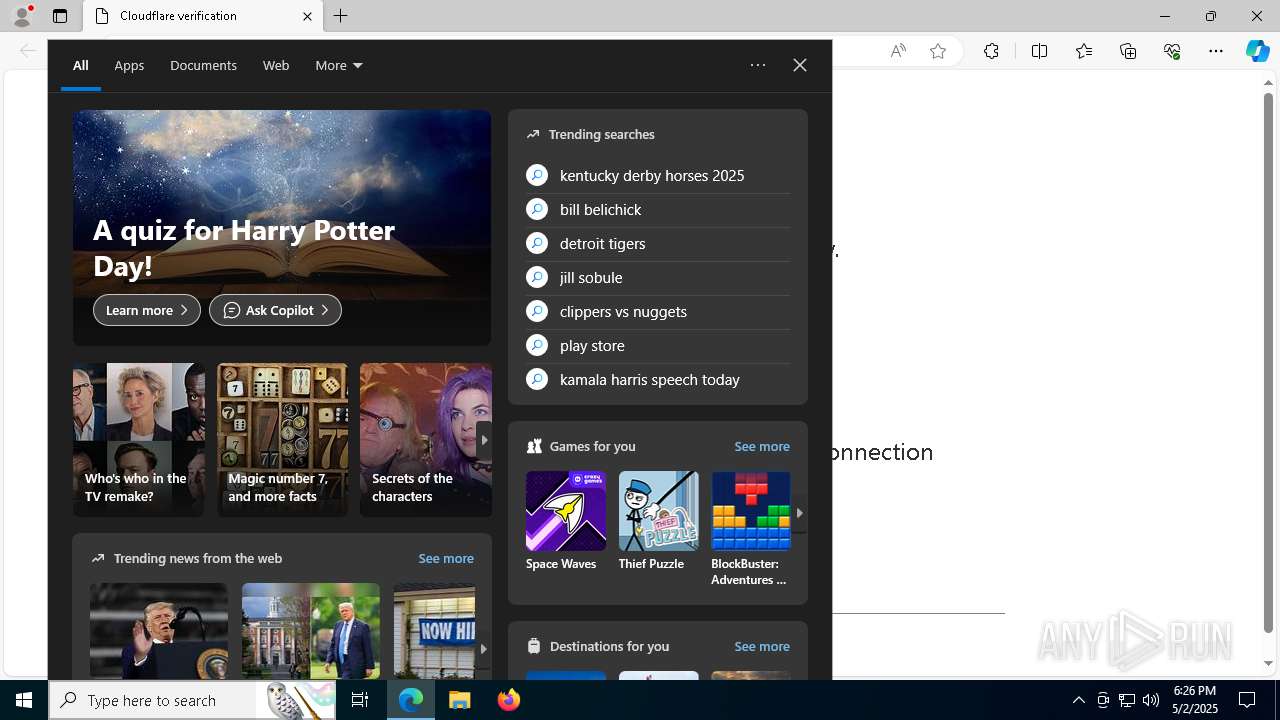Open 'Magic number 7, and more facts' card
The width and height of the screenshot is (1280, 720).
coord(282,440)
